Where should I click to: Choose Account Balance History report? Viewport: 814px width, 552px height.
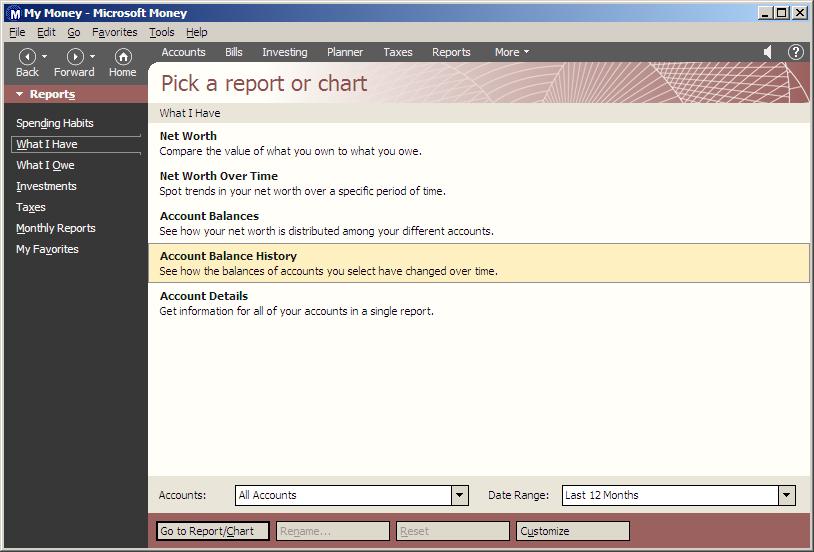(478, 263)
